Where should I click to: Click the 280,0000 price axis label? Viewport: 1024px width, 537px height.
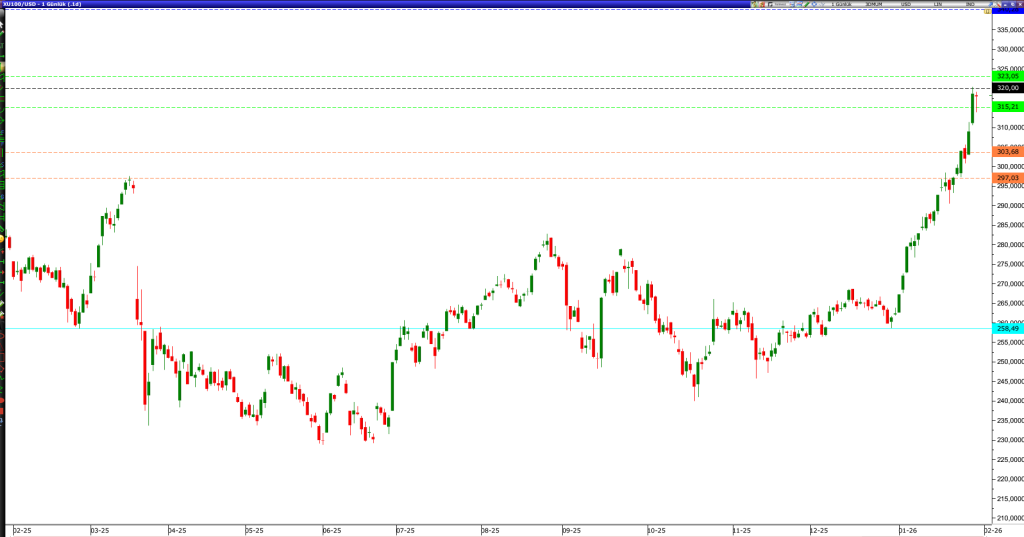(1008, 244)
